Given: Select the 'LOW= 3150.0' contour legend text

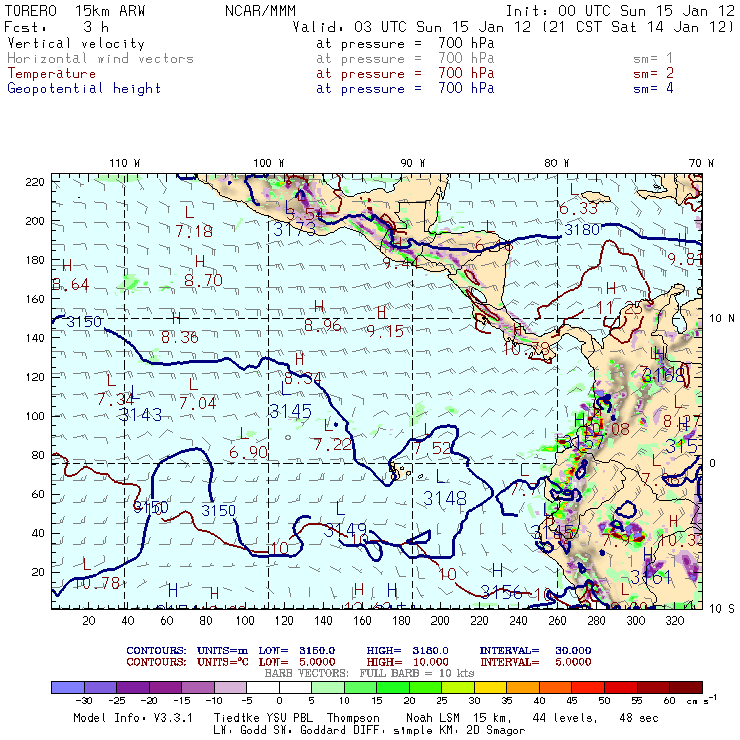Looking at the screenshot, I should pyautogui.click(x=297, y=651).
